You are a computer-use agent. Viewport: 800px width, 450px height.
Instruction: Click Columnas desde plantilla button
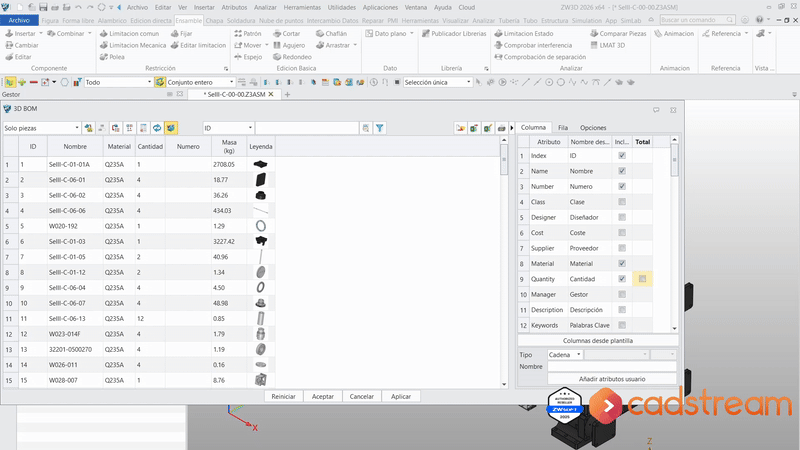[598, 340]
